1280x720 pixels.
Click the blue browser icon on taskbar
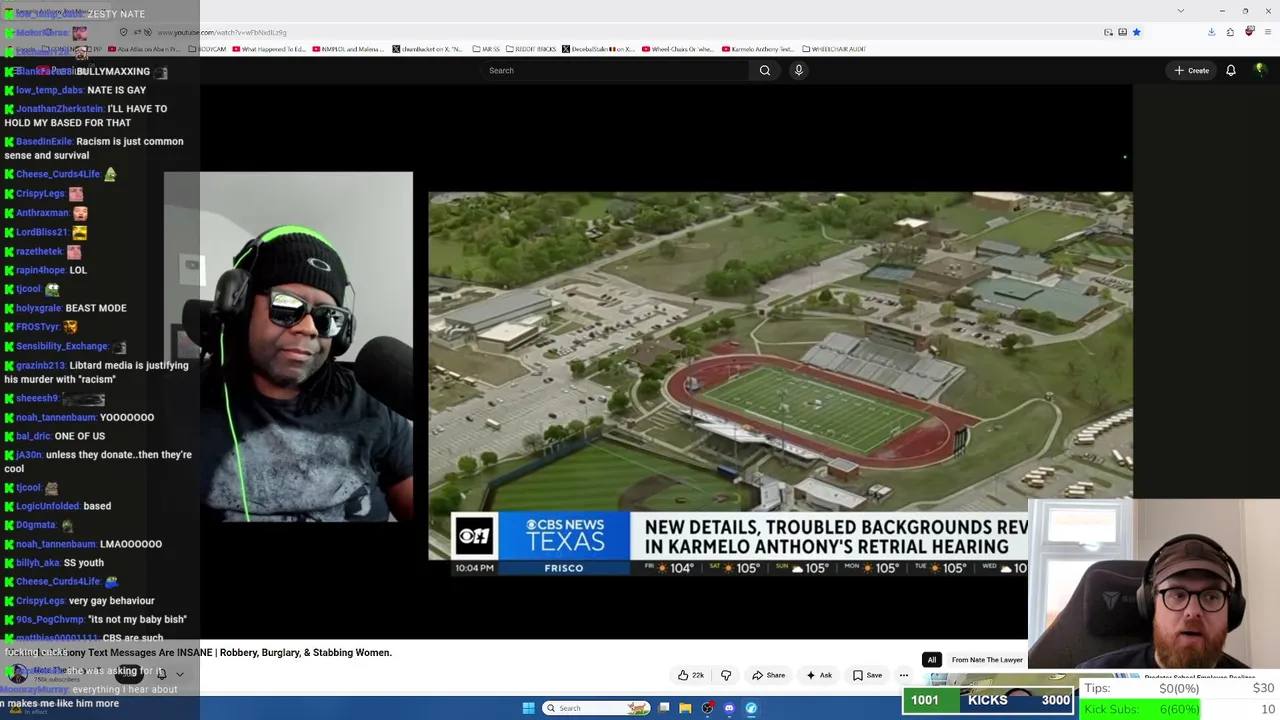[x=751, y=708]
